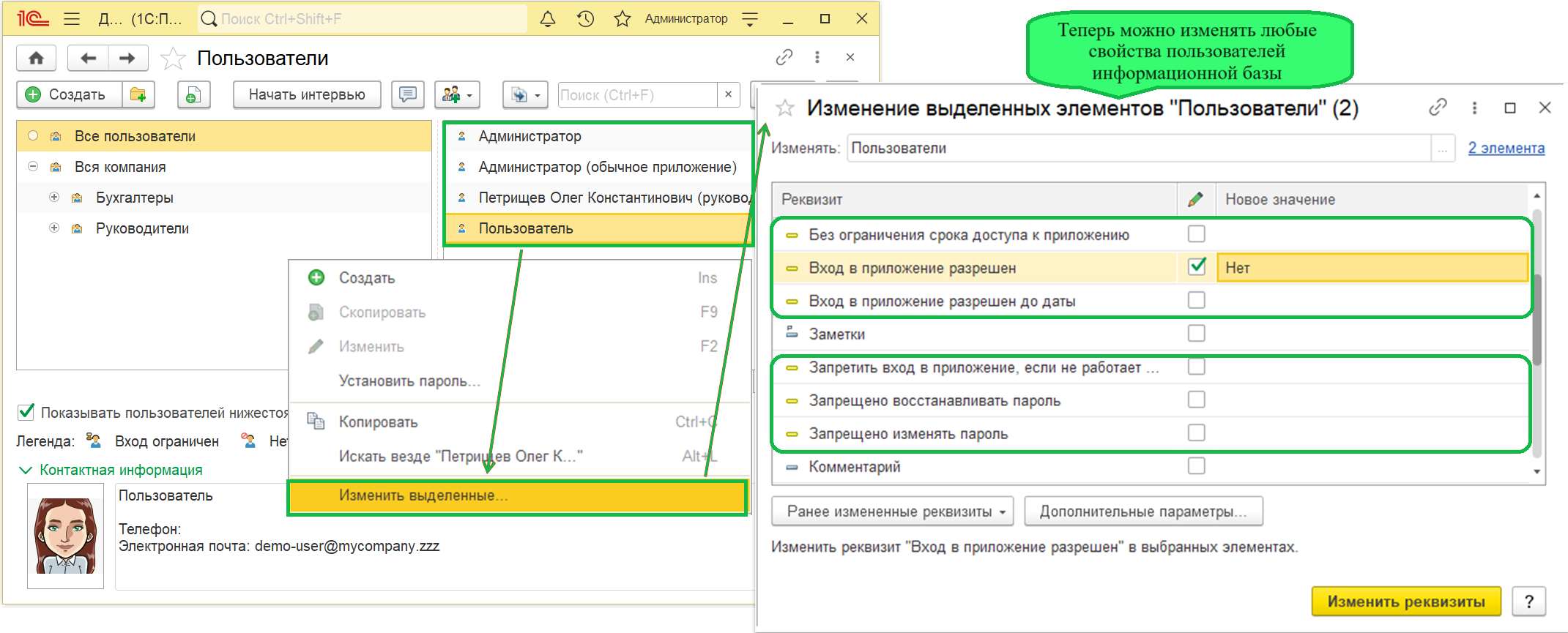Click the create user group folder icon
Image resolution: width=1568 pixels, height=633 pixels.
[x=138, y=94]
